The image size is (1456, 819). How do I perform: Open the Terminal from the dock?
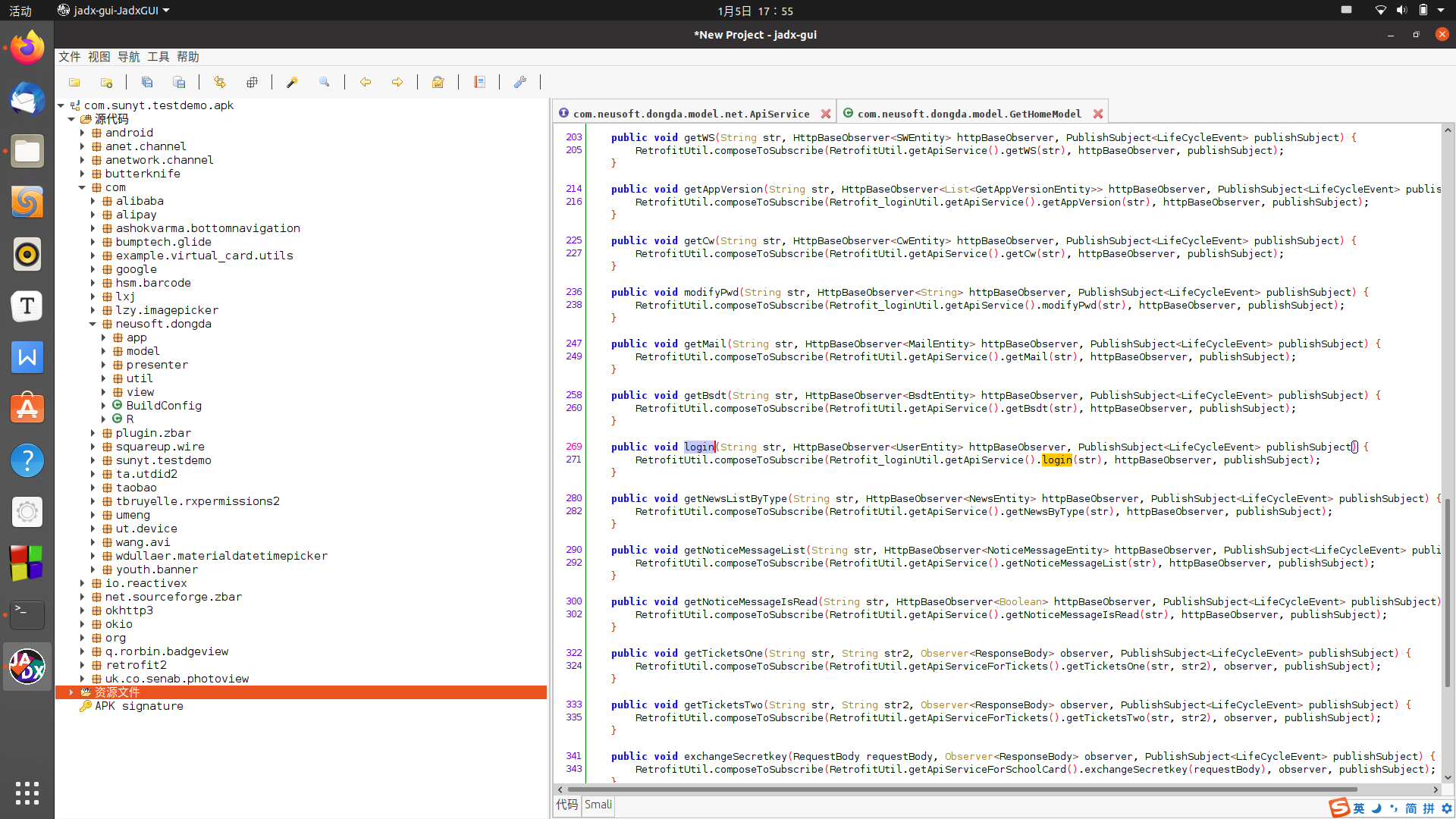click(x=27, y=615)
